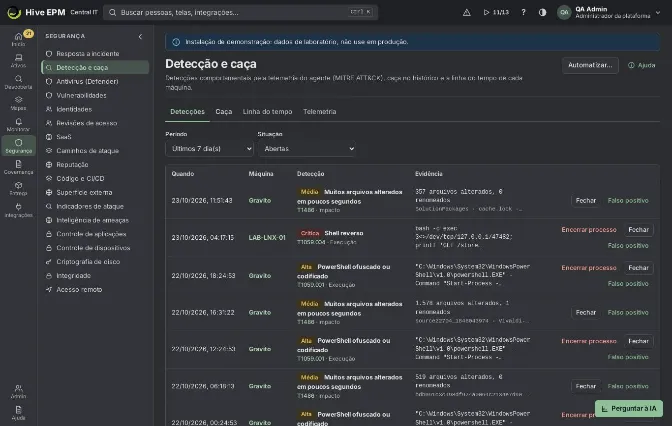Click the Quando column header
The height and width of the screenshot is (426, 672).
(183, 174)
